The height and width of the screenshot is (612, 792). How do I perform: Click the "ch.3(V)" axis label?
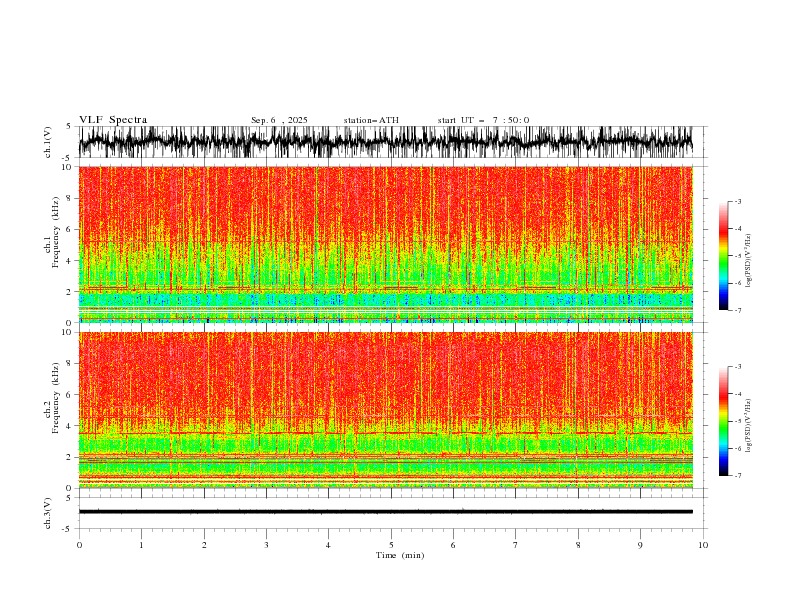[x=48, y=513]
